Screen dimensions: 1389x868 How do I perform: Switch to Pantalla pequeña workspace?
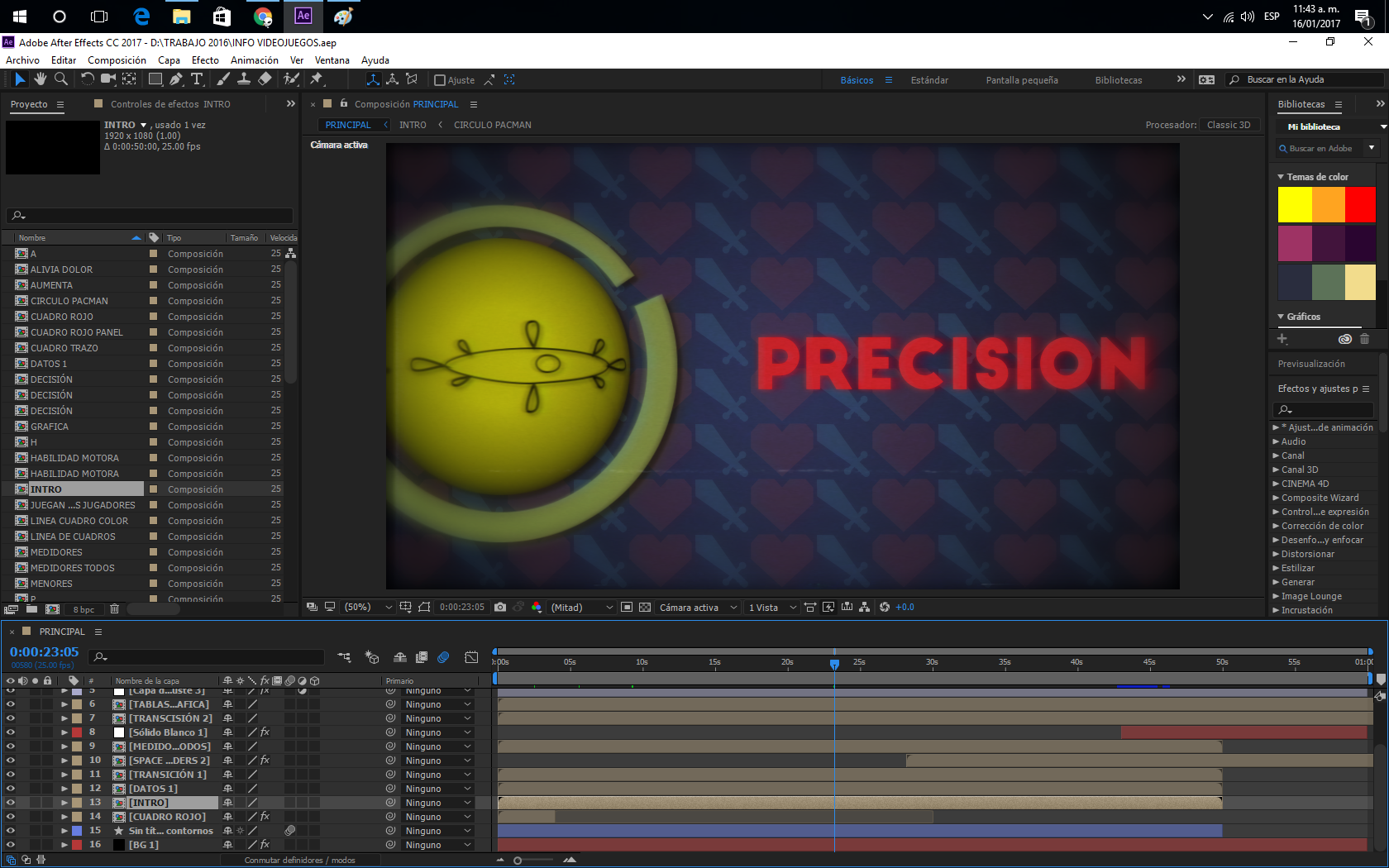point(1022,80)
